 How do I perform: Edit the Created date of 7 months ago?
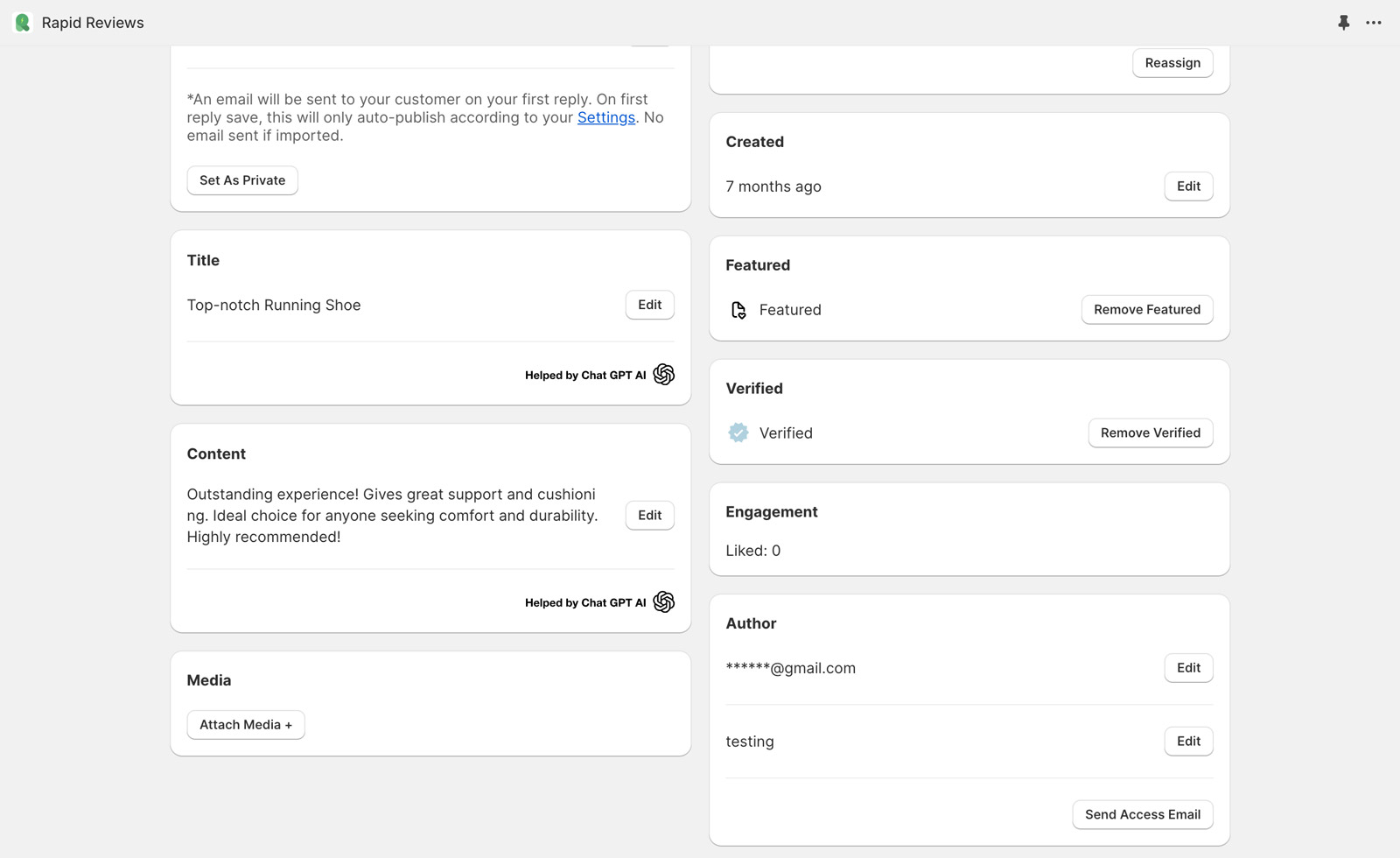coord(1188,186)
